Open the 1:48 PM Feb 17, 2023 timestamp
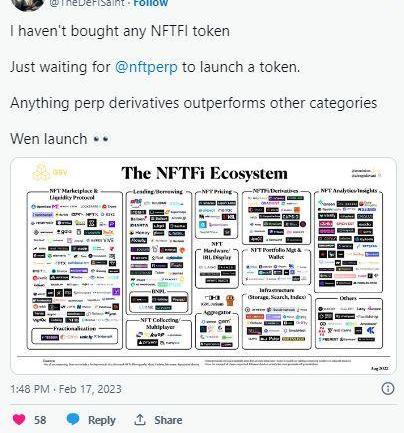 click(66, 389)
